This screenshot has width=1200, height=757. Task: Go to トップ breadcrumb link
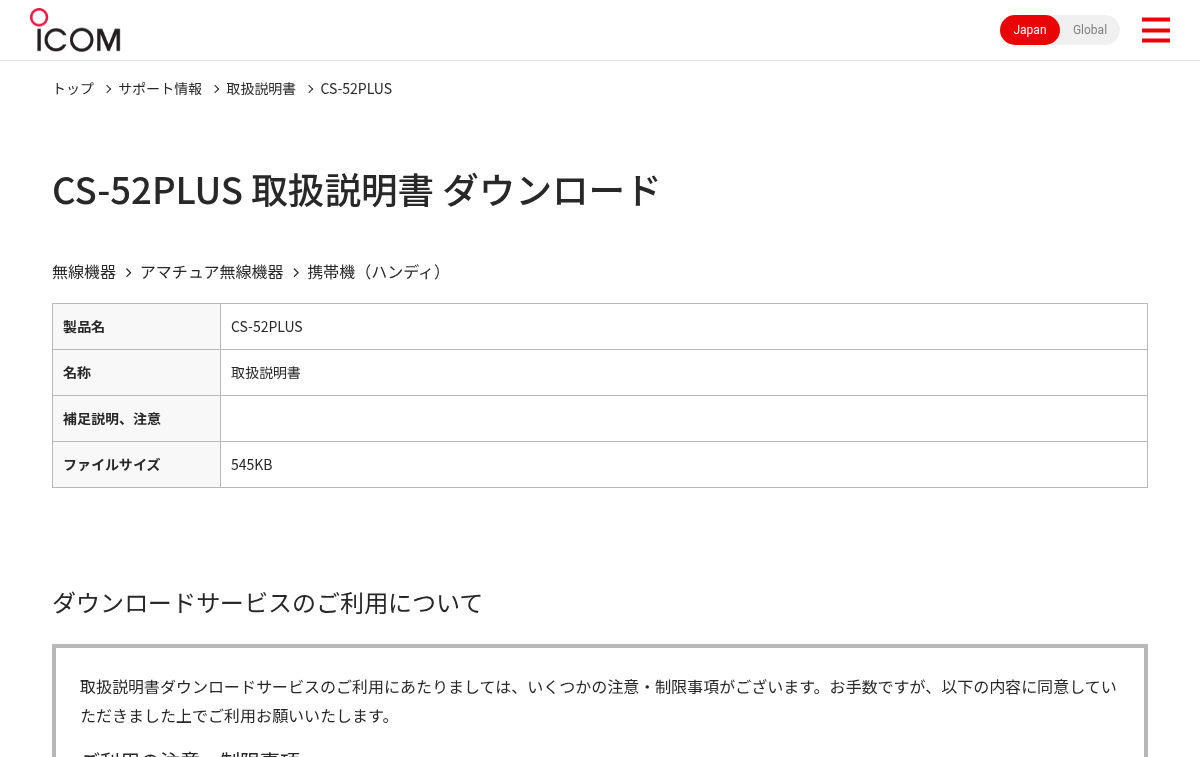point(73,88)
